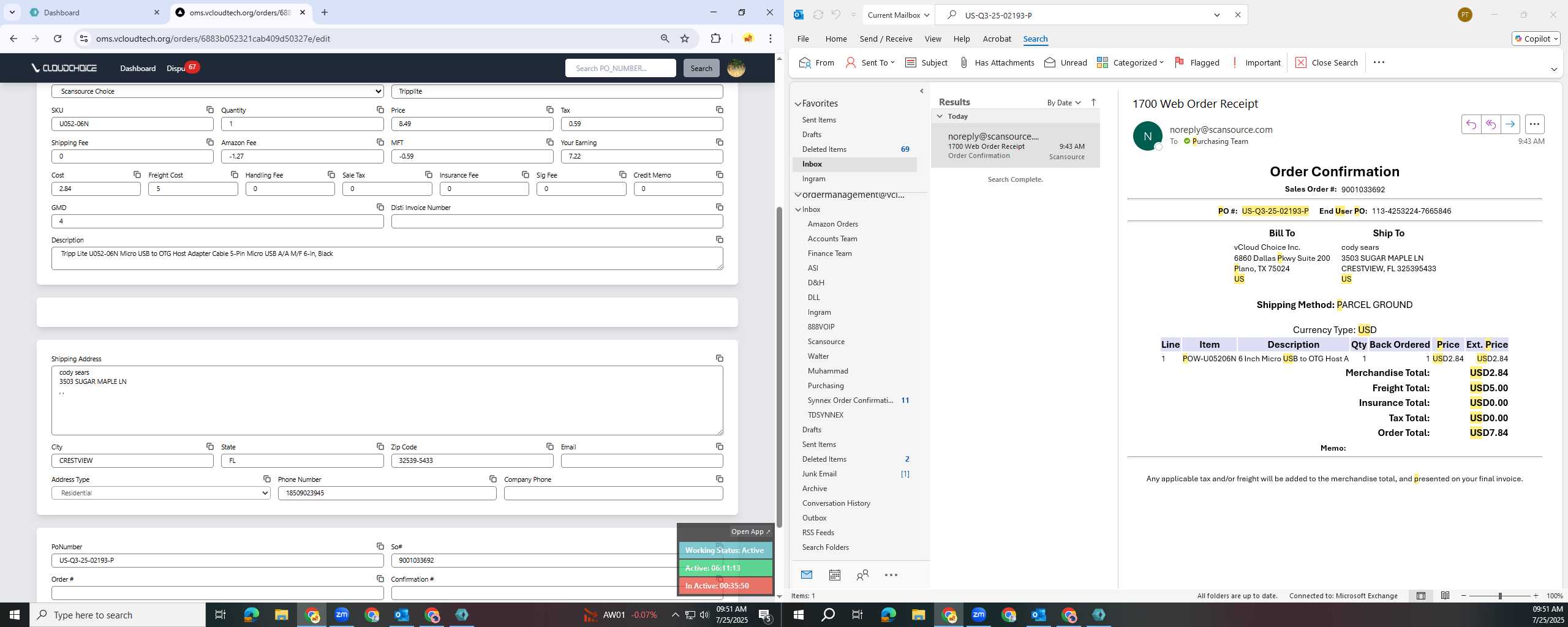The image size is (1568, 627).
Task: Collapse the Today results group
Action: 940,116
